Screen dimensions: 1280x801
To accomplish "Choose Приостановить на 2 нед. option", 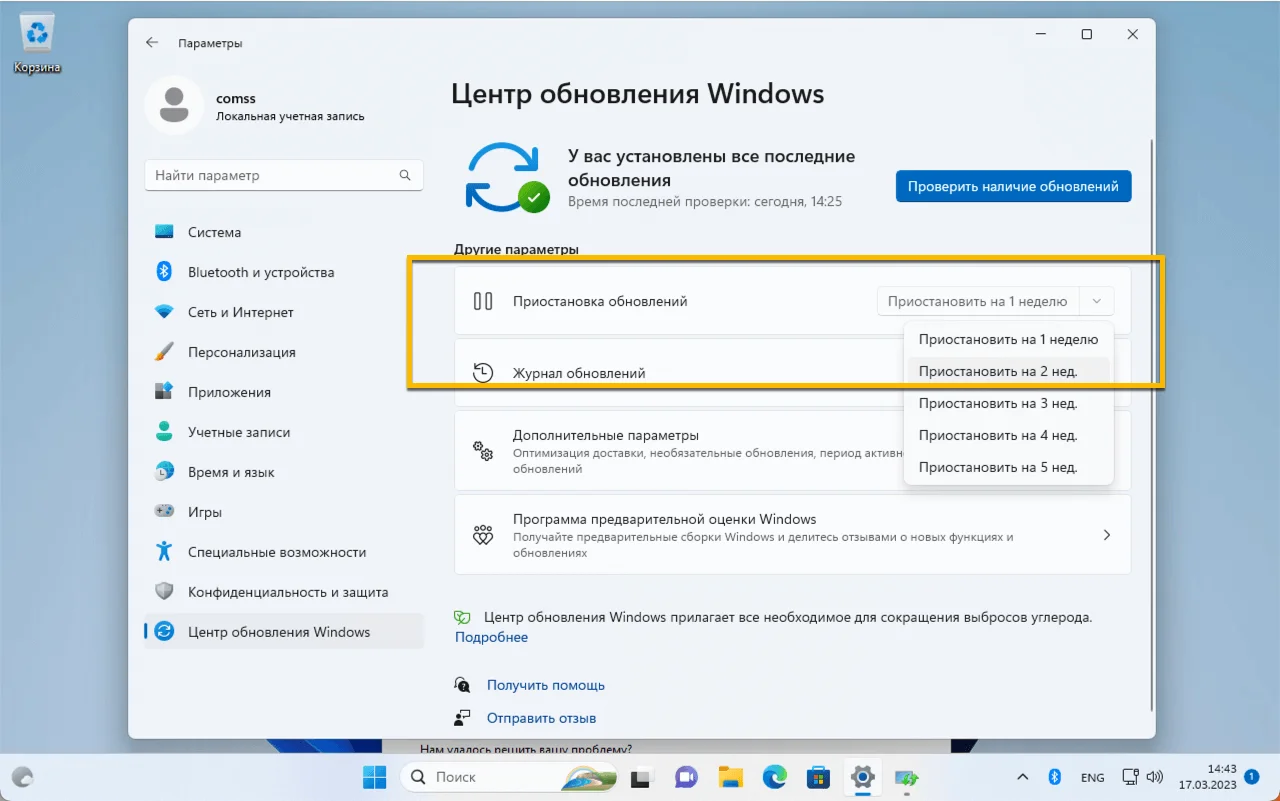I will click(1008, 371).
